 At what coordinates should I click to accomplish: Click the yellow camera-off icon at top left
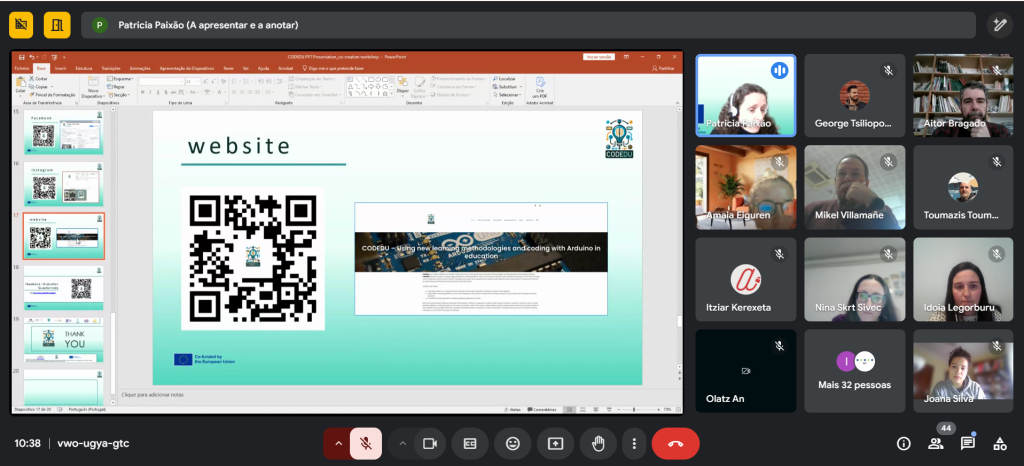click(21, 25)
